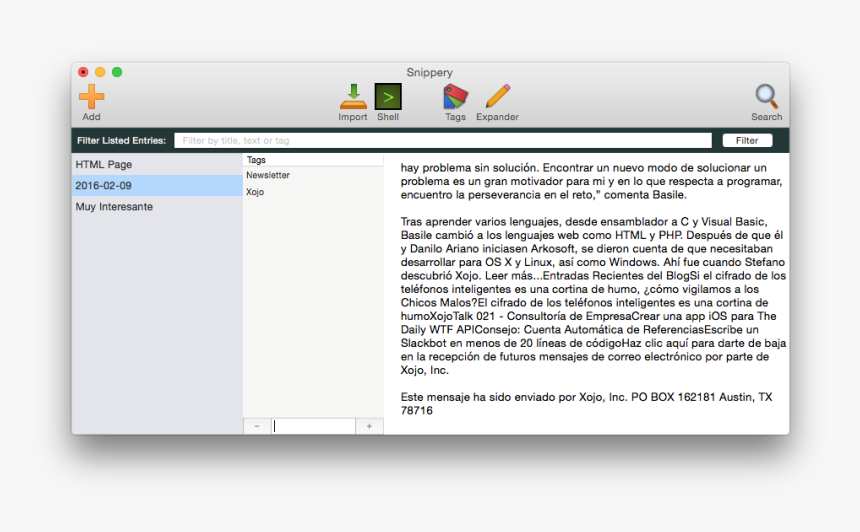
Task: Select the HTML Page entry
Action: pyautogui.click(x=157, y=165)
